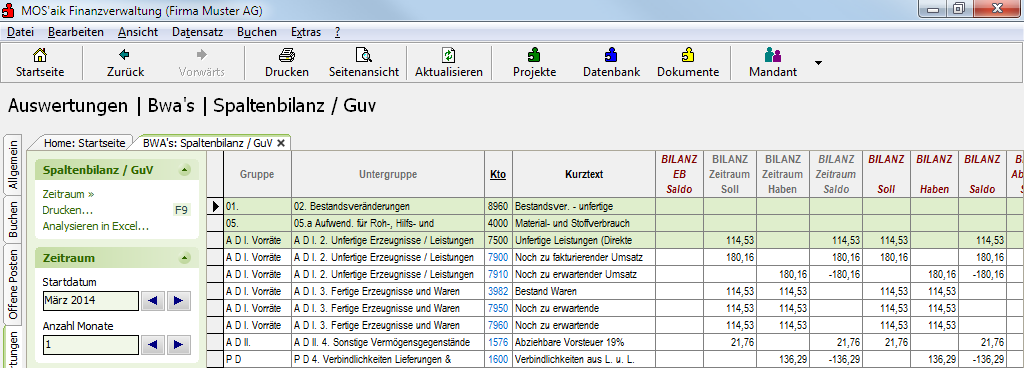
Task: Click the Drucken… link in side panel
Action: pos(67,210)
